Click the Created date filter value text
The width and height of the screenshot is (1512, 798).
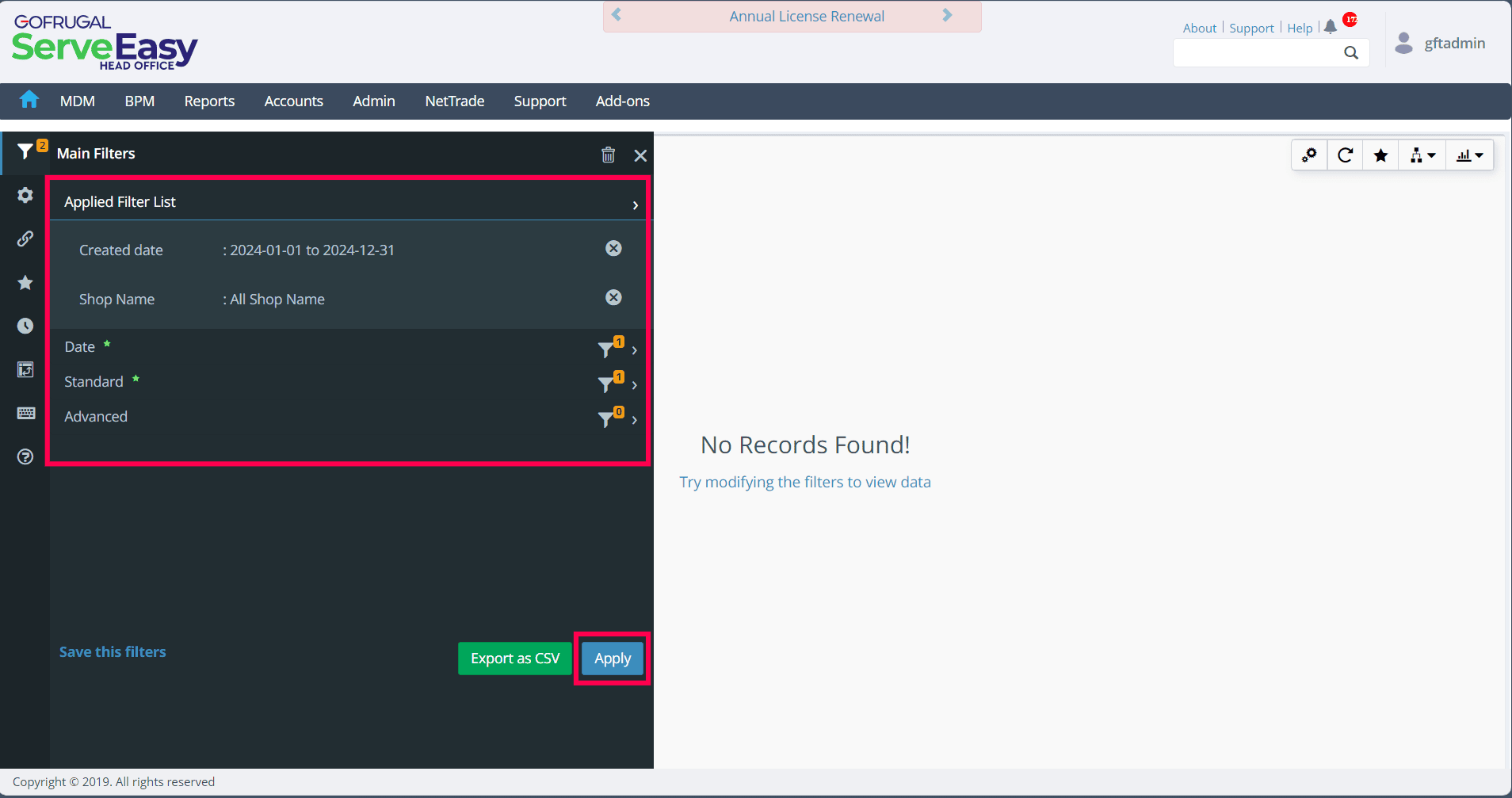312,250
